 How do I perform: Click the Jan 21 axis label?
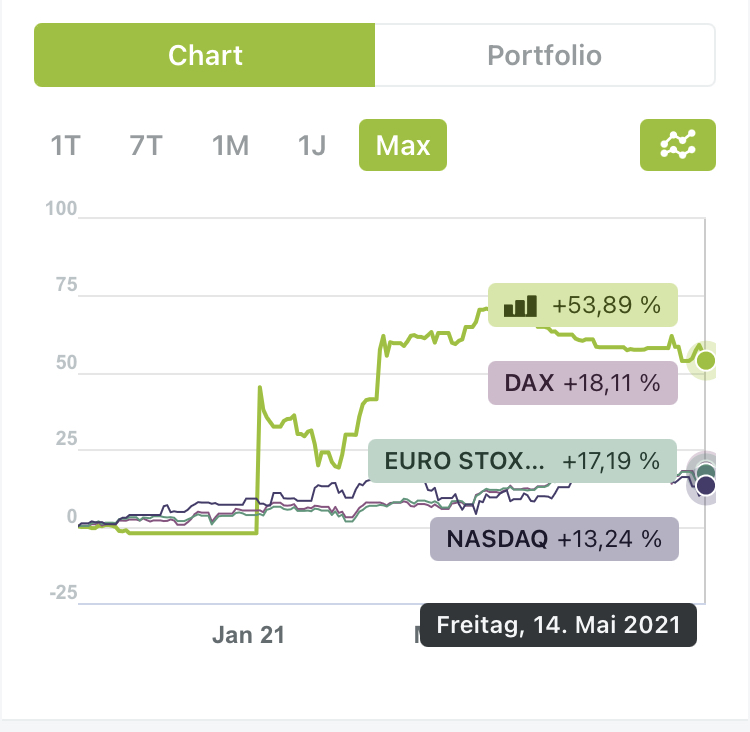pyautogui.click(x=248, y=634)
